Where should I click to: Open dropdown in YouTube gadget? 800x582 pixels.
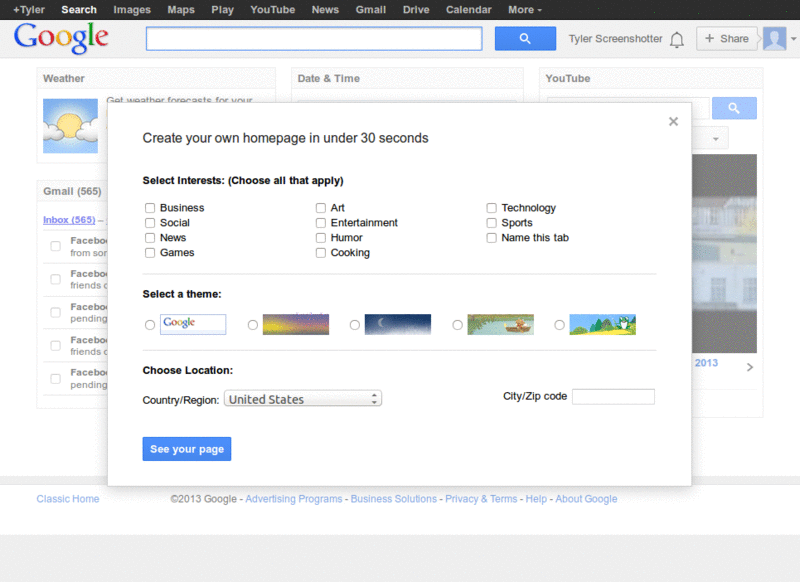716,139
